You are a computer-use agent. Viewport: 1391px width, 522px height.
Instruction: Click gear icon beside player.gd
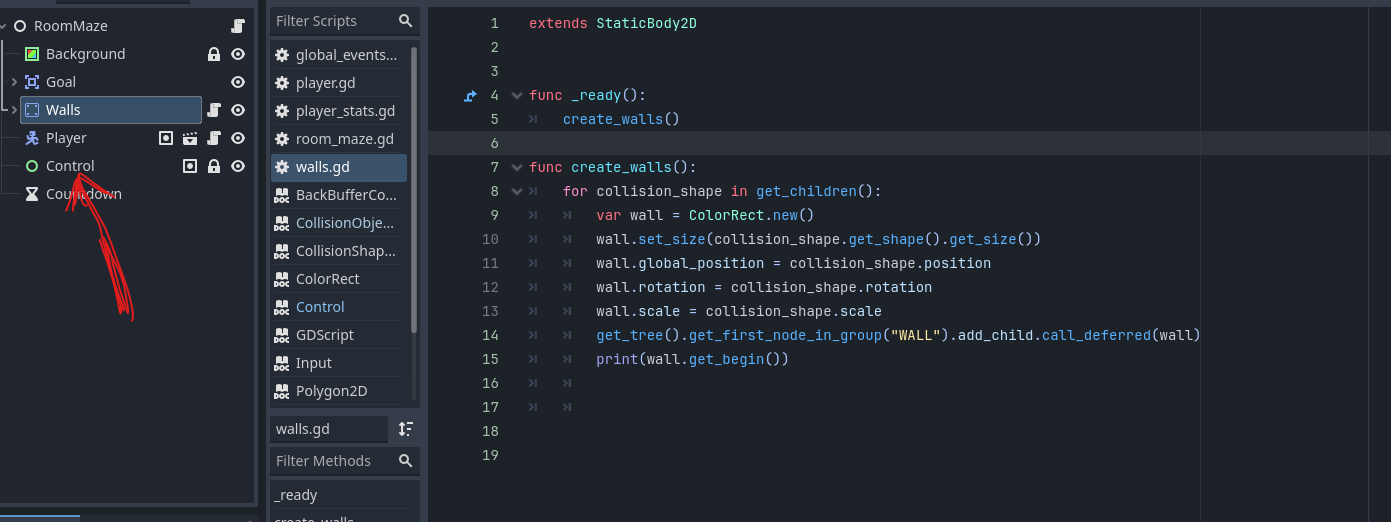point(282,83)
